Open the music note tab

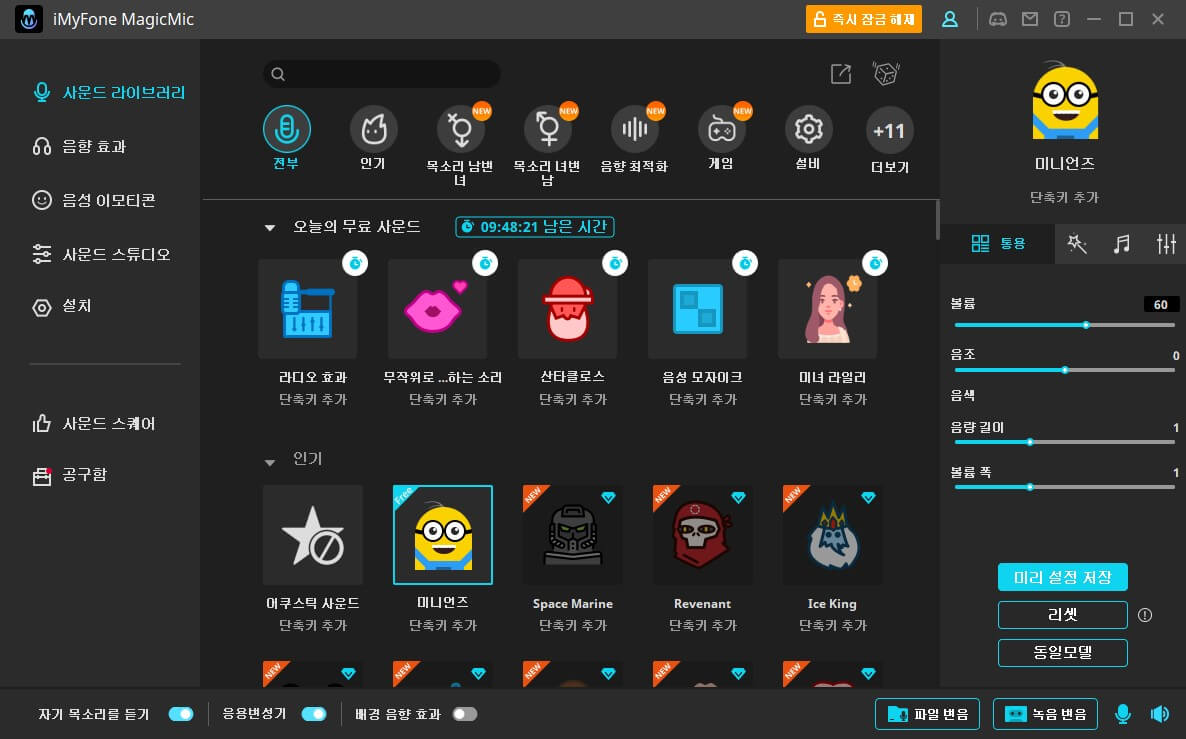(x=1122, y=244)
